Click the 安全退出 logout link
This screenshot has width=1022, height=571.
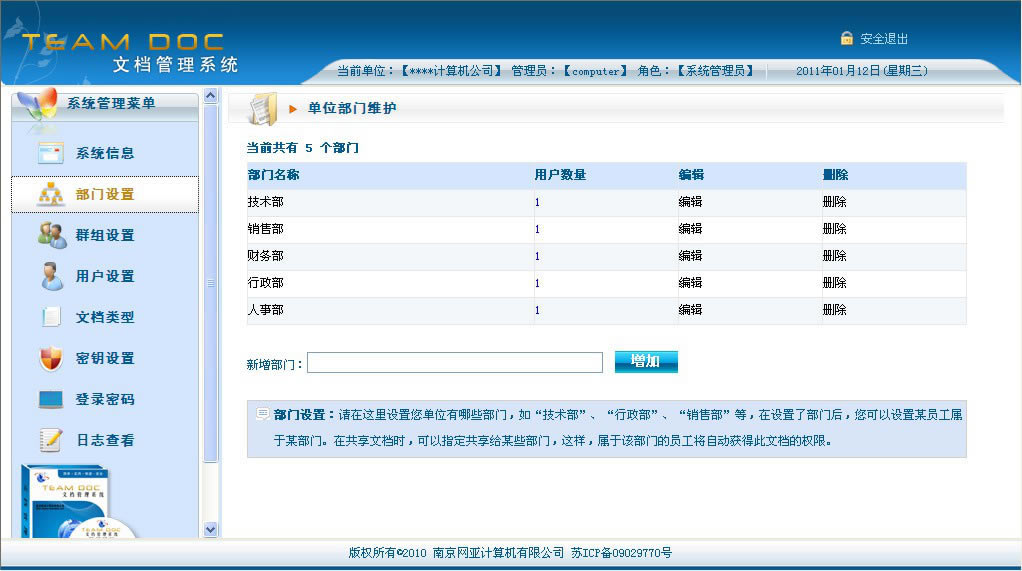(x=884, y=39)
